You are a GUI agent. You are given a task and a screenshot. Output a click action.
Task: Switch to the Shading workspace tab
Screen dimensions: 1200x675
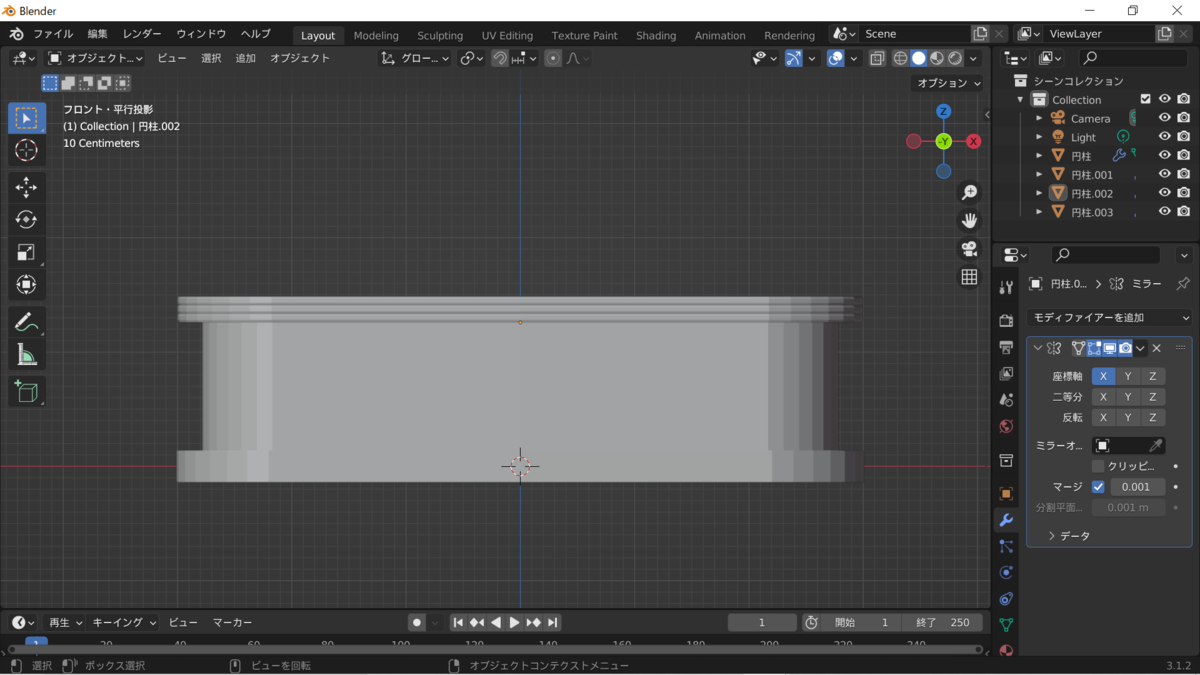point(656,35)
